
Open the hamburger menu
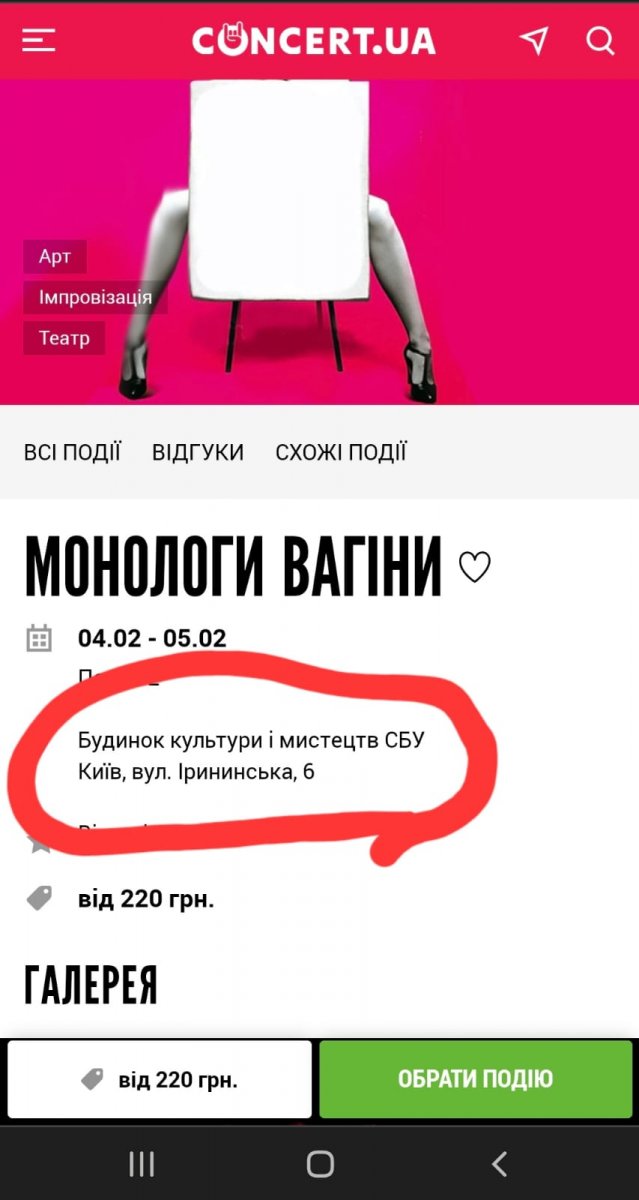(39, 40)
